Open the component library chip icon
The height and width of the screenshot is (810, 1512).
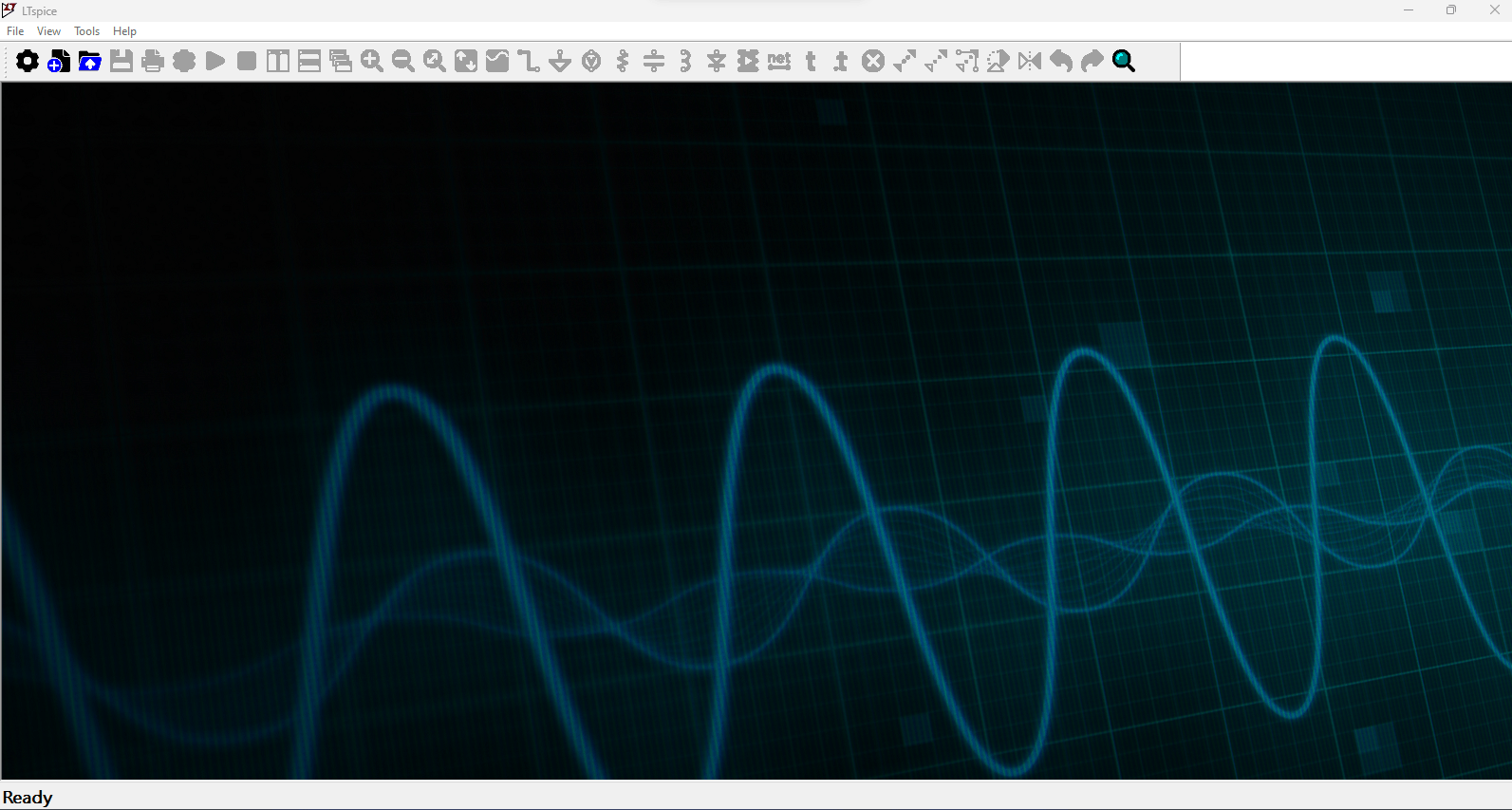pyautogui.click(x=748, y=62)
